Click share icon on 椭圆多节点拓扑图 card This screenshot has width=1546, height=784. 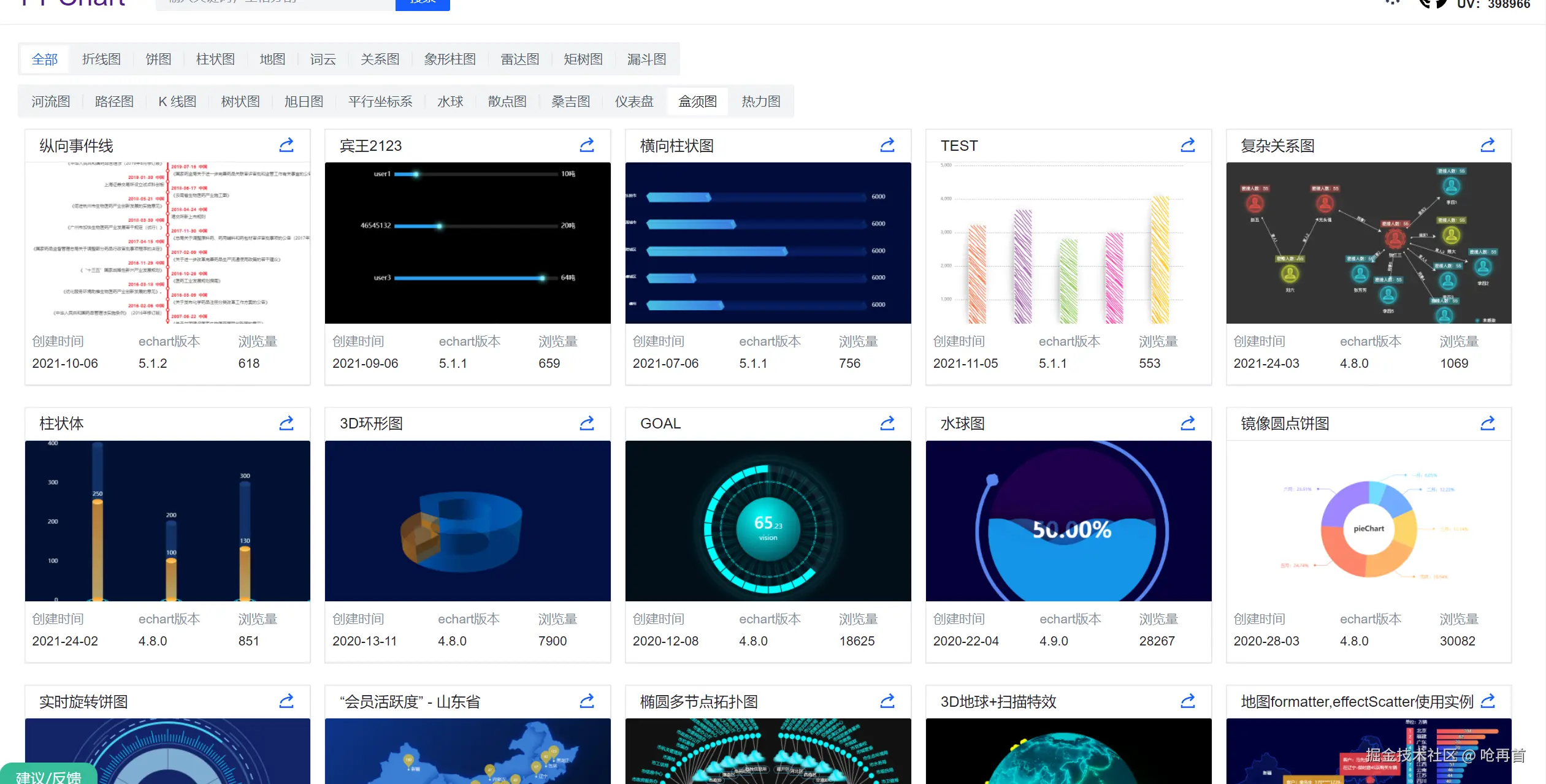(x=887, y=701)
